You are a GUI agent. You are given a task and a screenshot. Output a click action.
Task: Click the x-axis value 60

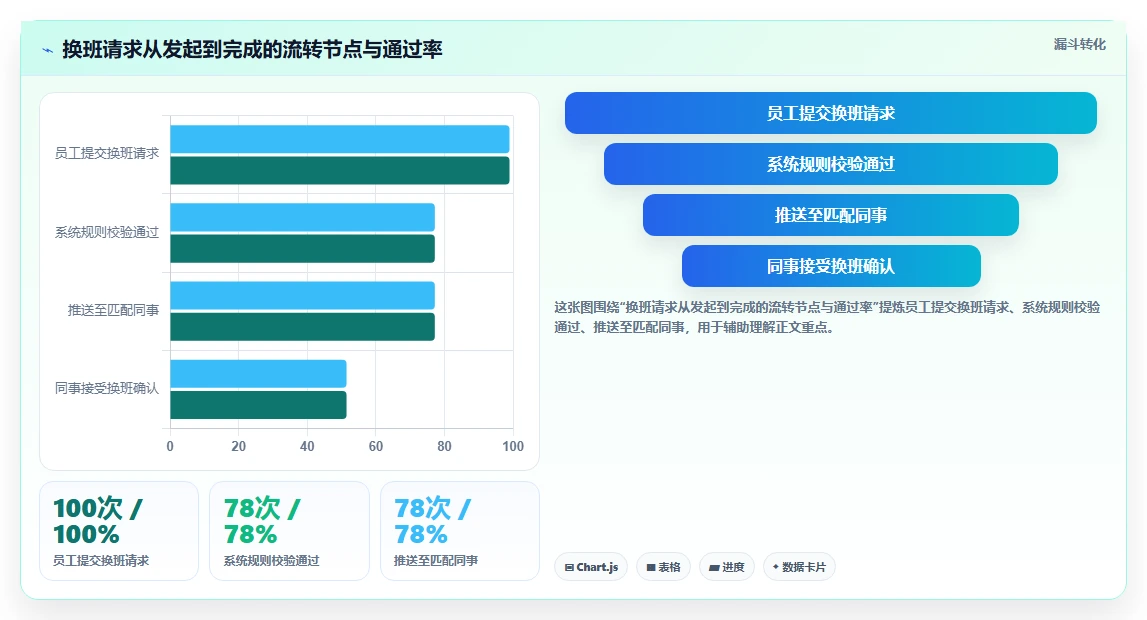(375, 446)
